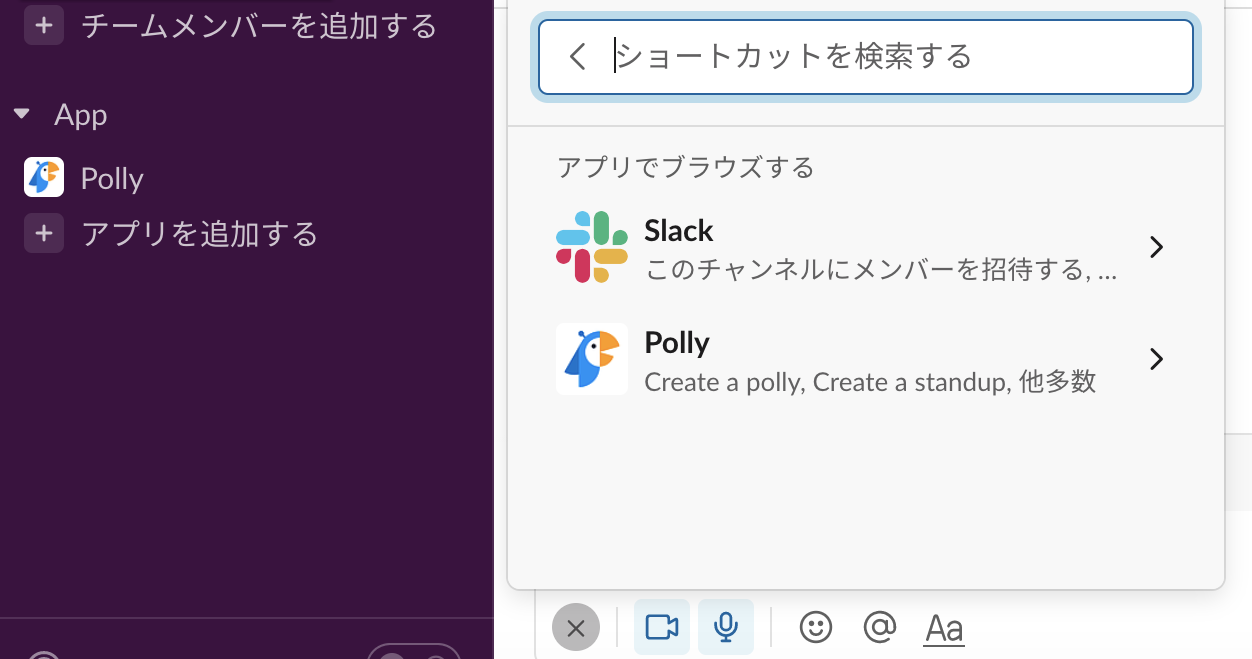
Task: Click the plus icon beside チームメンバーを追加する
Action: click(44, 25)
